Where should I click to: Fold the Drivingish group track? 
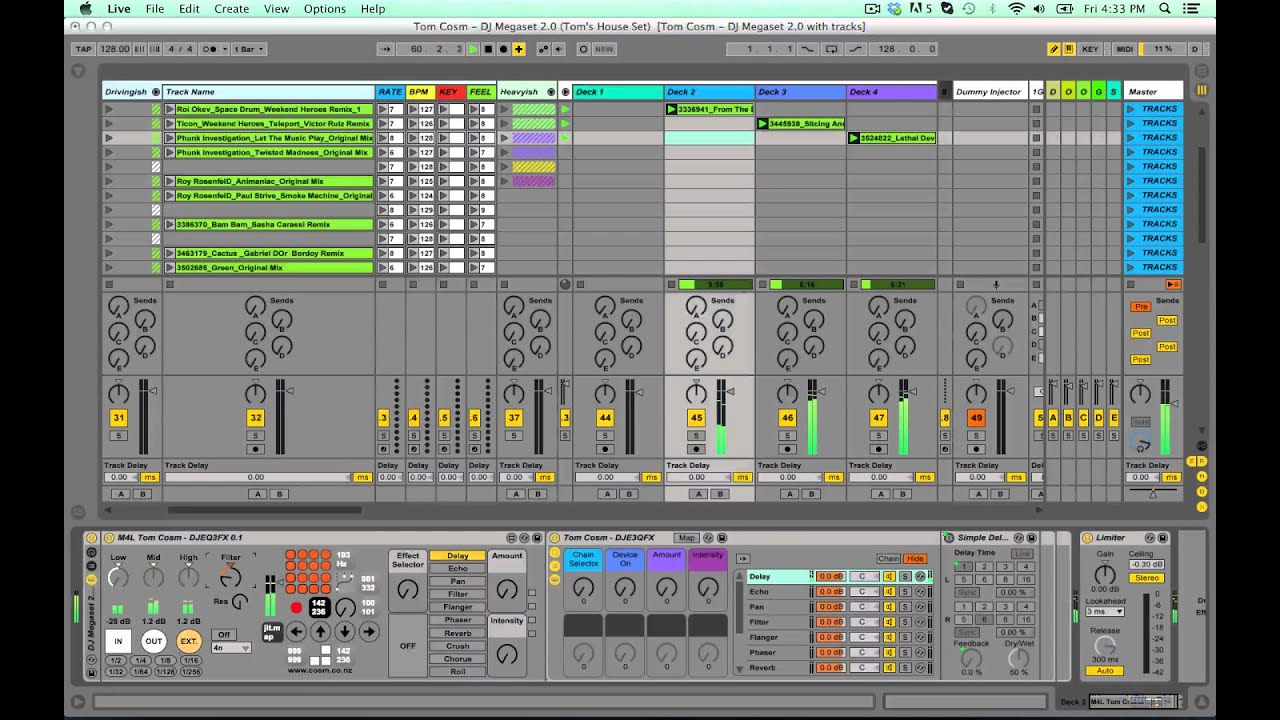tap(155, 92)
